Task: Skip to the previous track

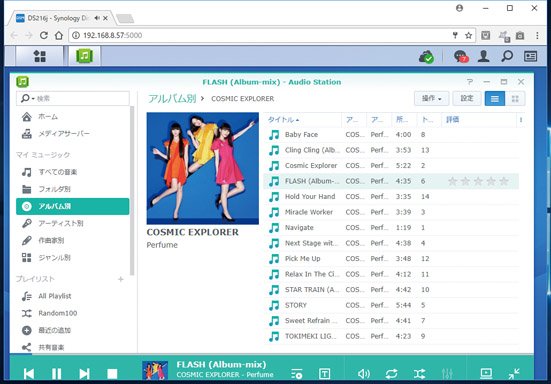Action: (29, 373)
